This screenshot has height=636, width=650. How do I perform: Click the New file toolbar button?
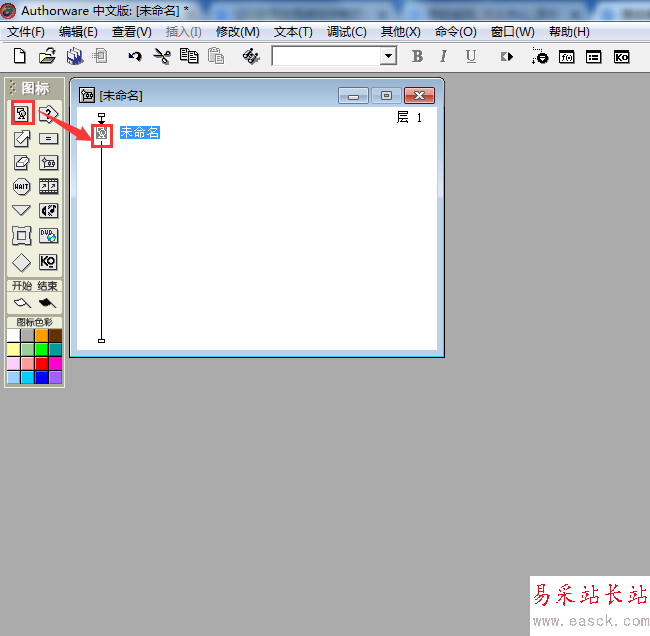point(19,56)
